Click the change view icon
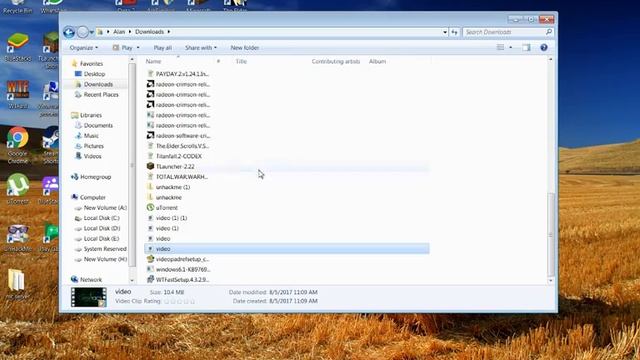The image size is (640, 360). (500, 47)
